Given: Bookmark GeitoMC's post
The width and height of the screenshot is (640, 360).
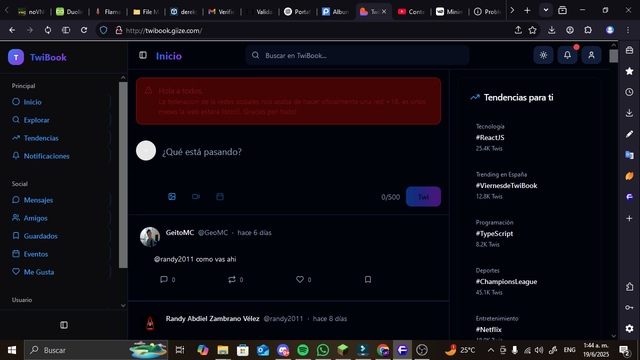Looking at the screenshot, I should point(368,280).
